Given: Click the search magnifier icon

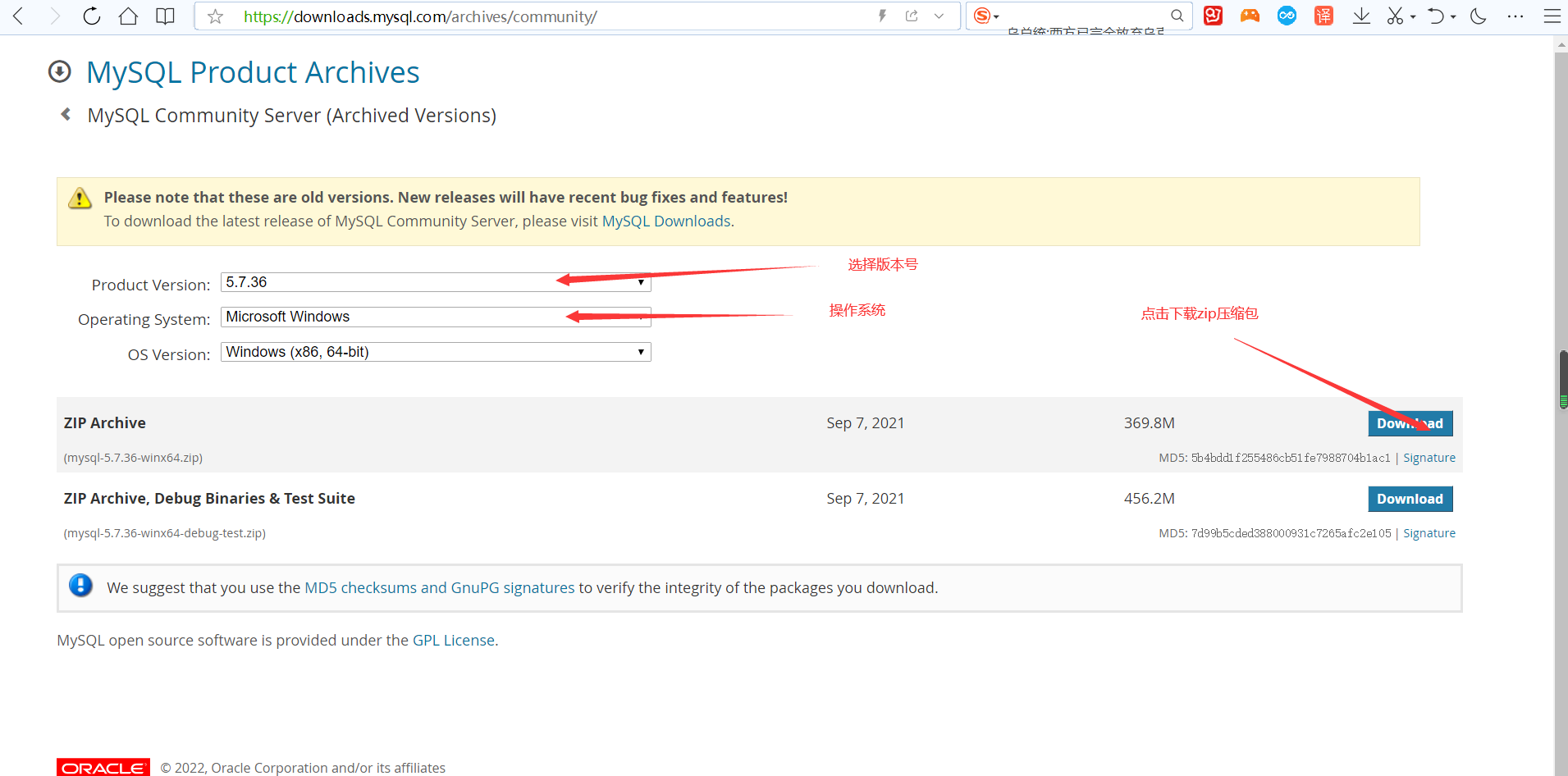Looking at the screenshot, I should point(1177,16).
